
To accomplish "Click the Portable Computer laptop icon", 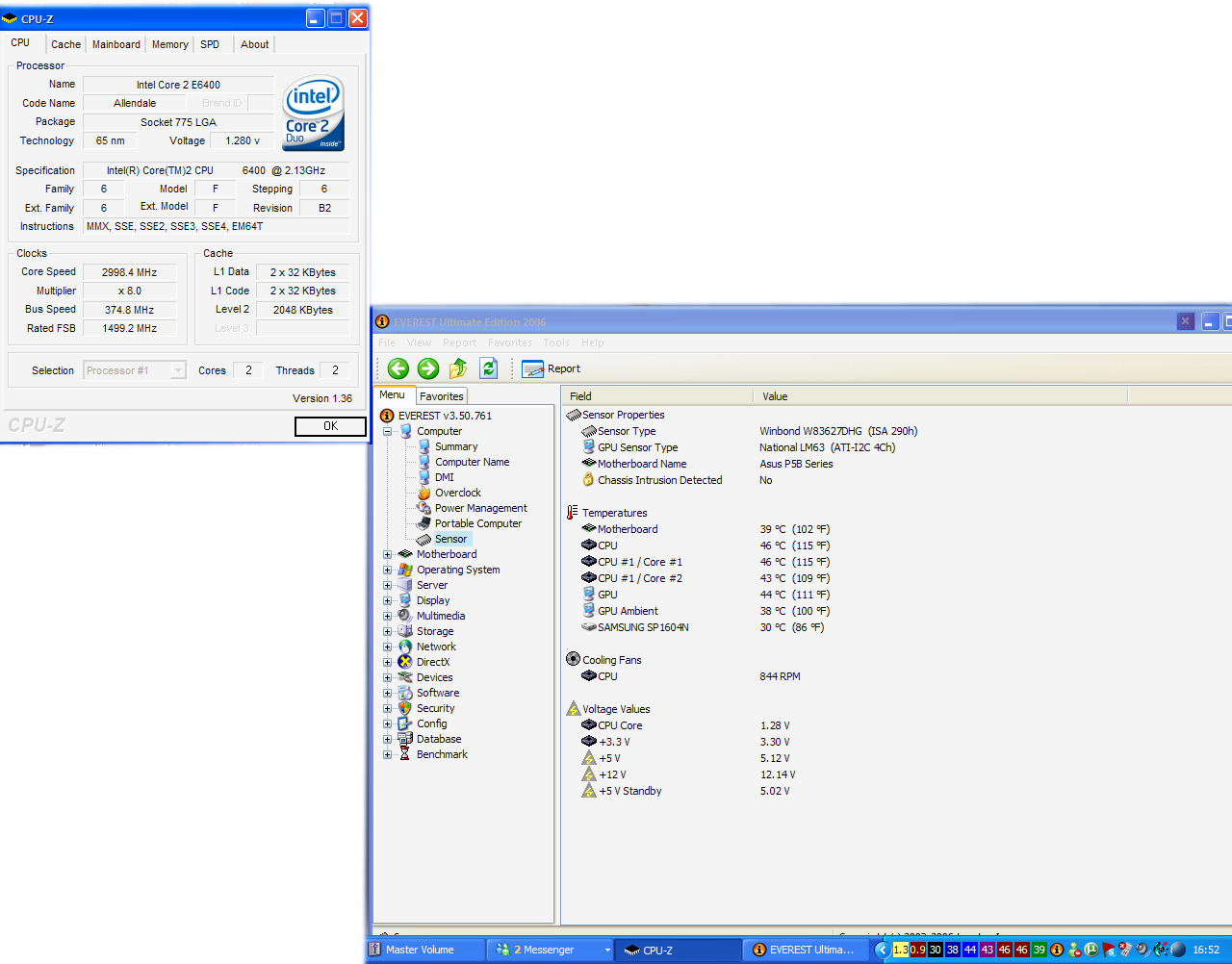I will (424, 523).
